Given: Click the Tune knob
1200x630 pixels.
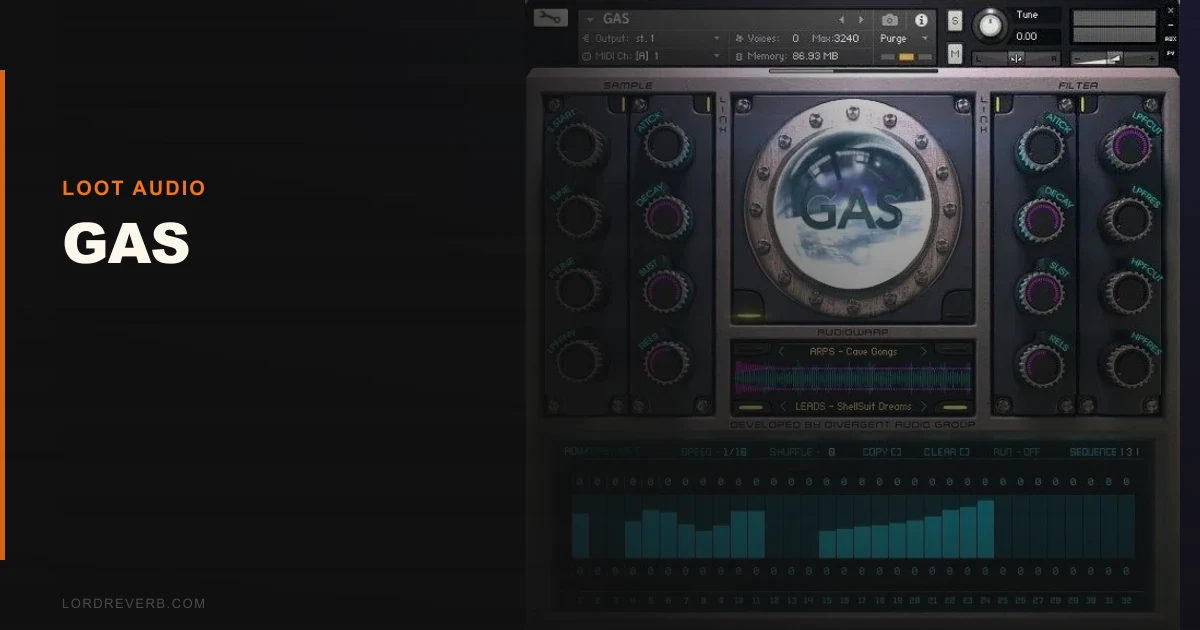Looking at the screenshot, I should point(991,26).
